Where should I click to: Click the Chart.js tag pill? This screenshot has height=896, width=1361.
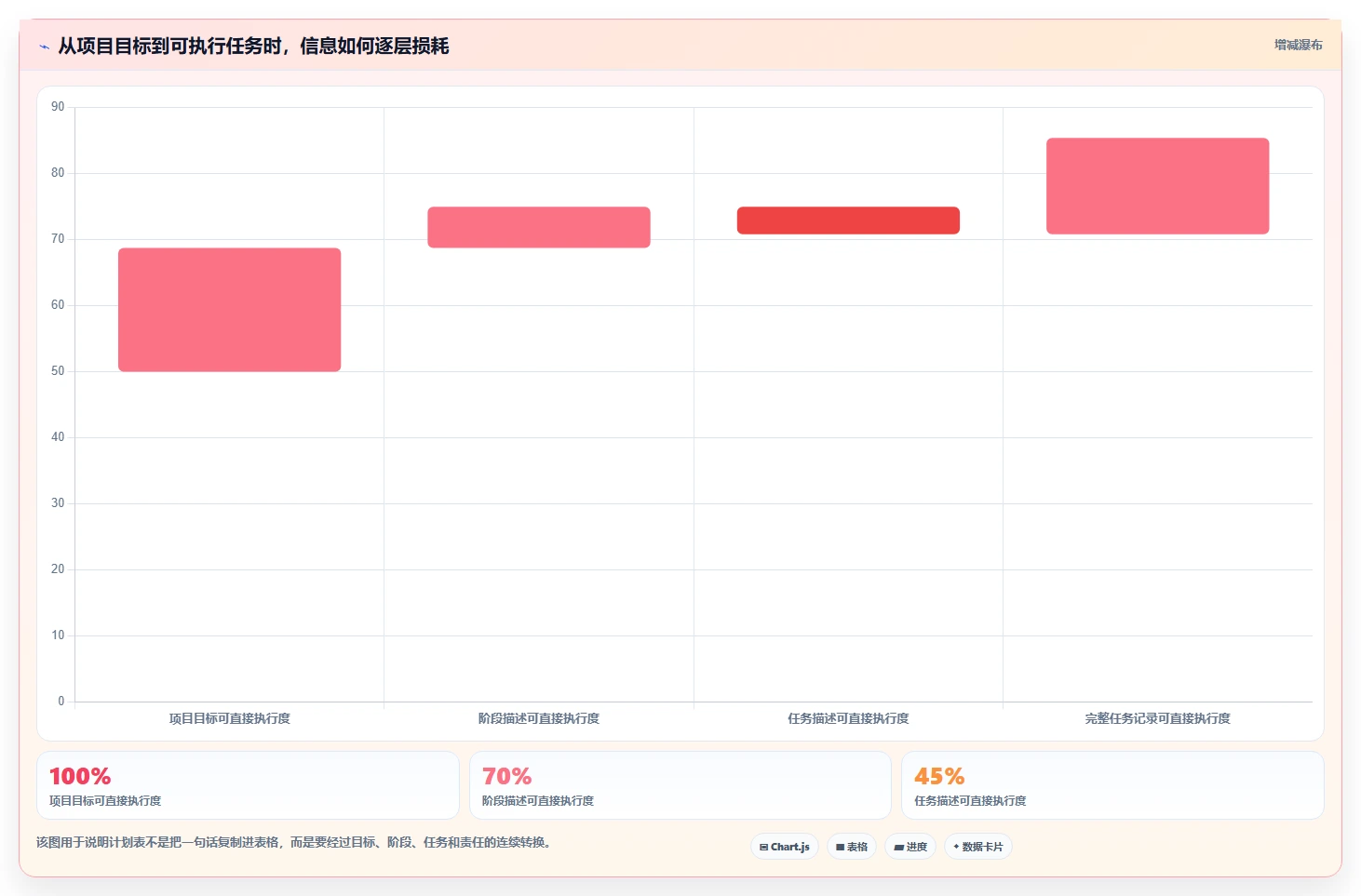(785, 847)
